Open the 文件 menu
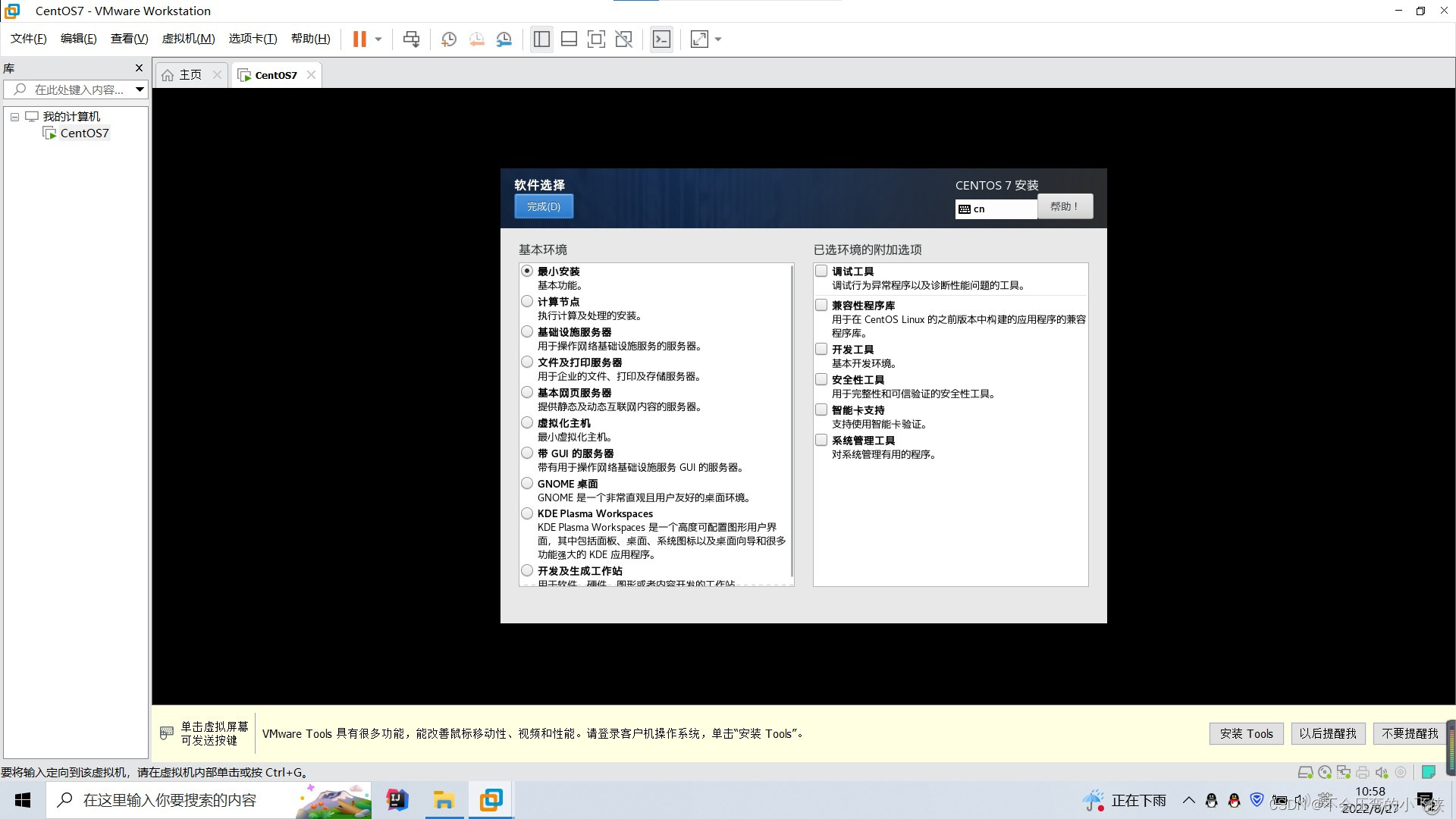The image size is (1456, 819). (x=29, y=39)
